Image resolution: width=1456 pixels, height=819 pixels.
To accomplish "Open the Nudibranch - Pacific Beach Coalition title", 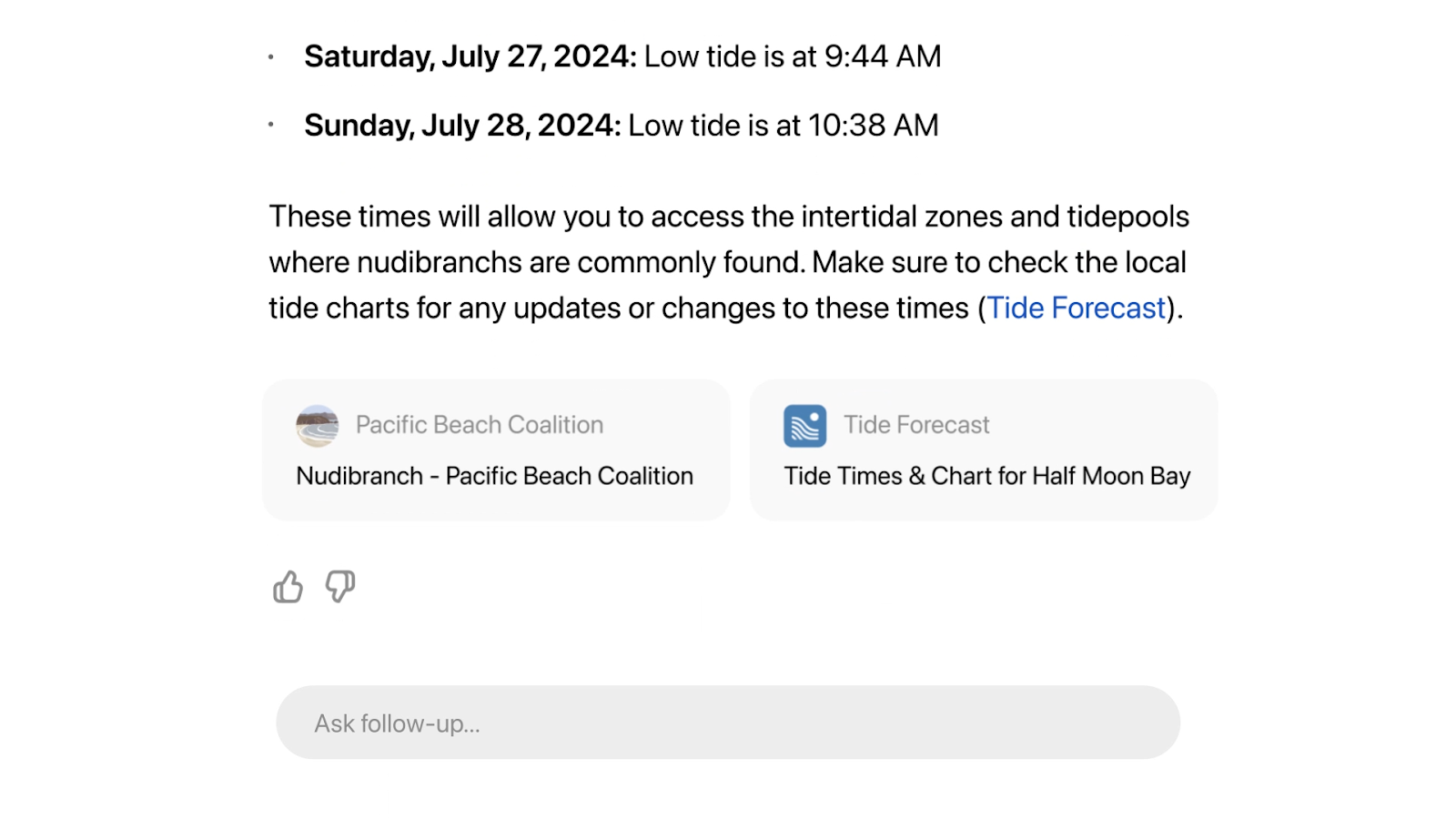I will click(x=495, y=476).
